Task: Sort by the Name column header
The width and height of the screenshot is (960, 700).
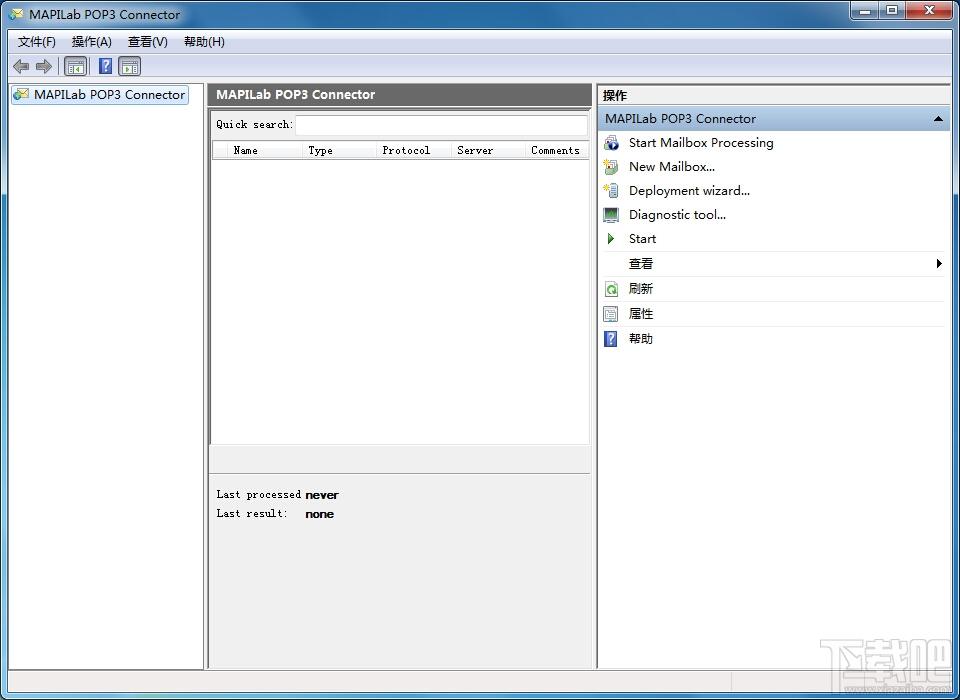Action: (266, 150)
